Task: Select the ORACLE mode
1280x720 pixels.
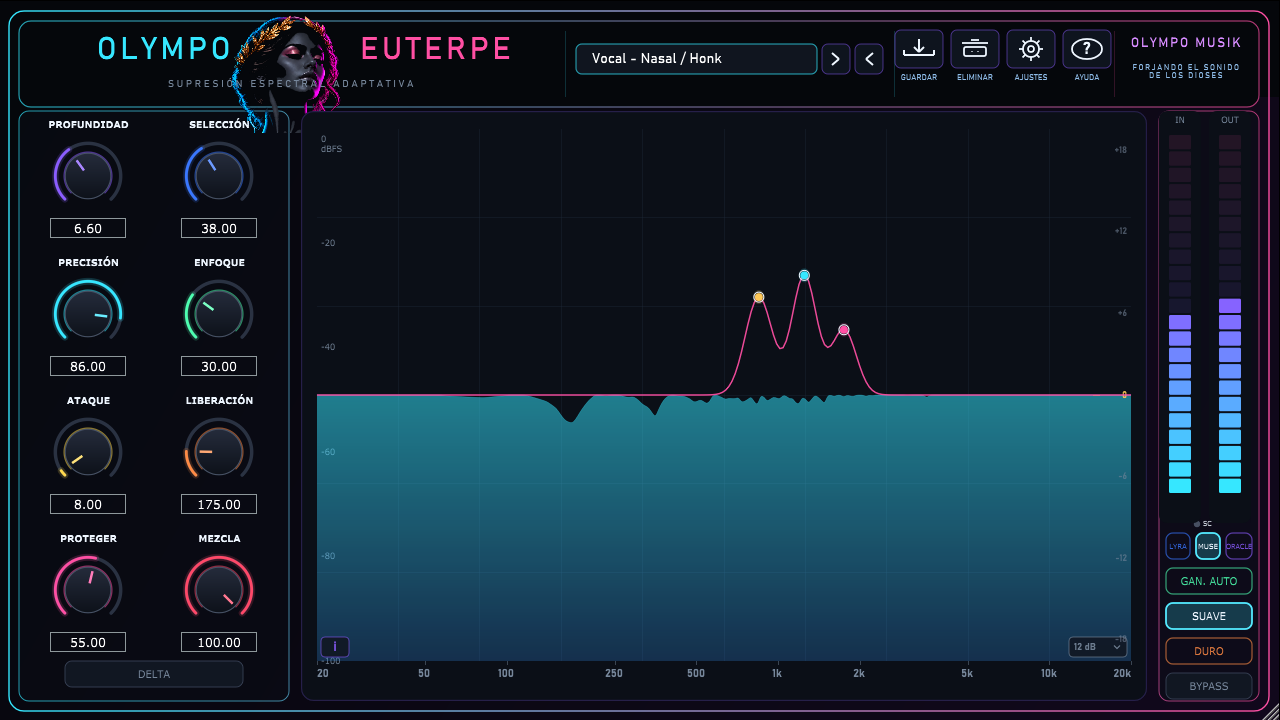Action: (1239, 547)
